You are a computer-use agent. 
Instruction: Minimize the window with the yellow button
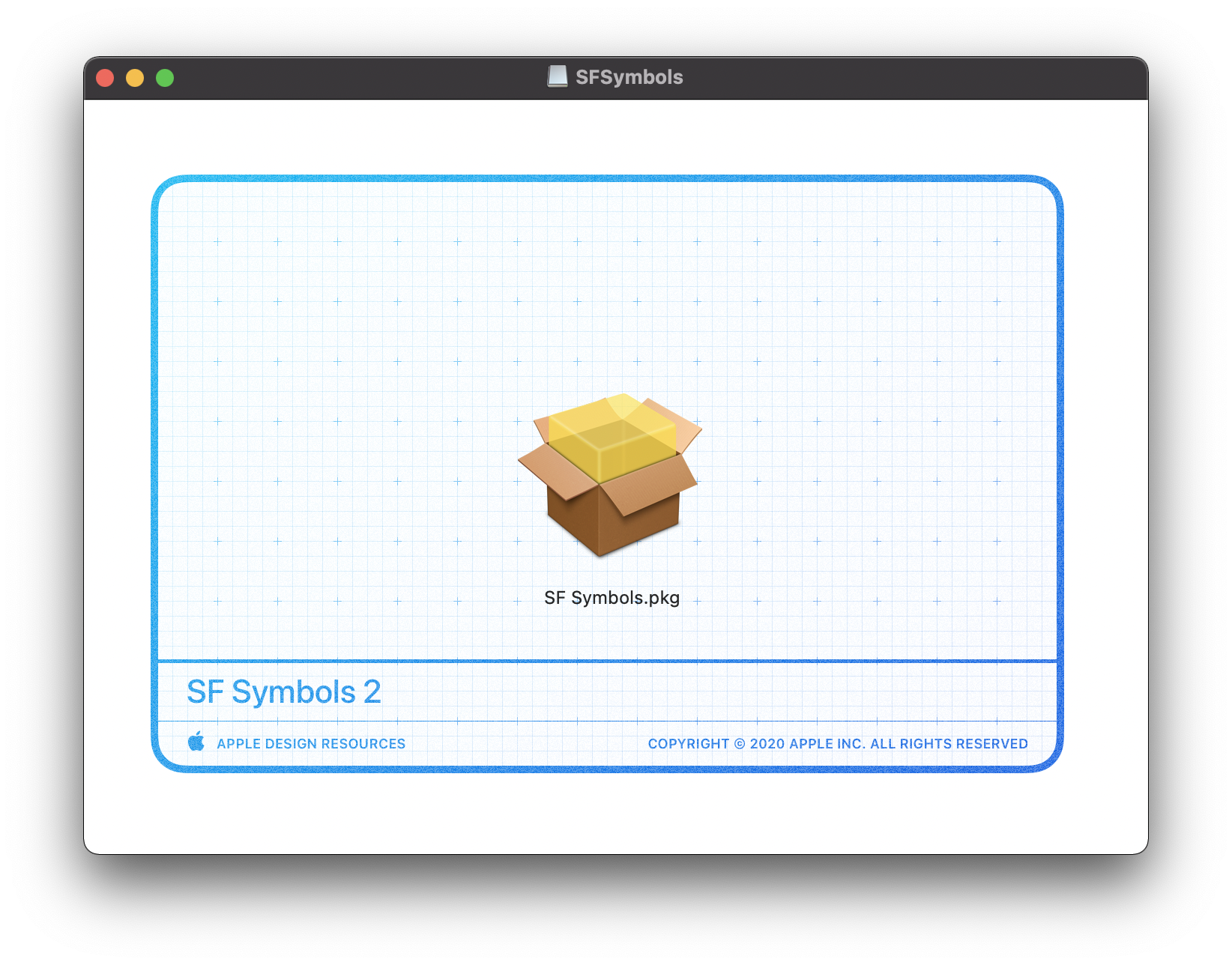(x=135, y=78)
